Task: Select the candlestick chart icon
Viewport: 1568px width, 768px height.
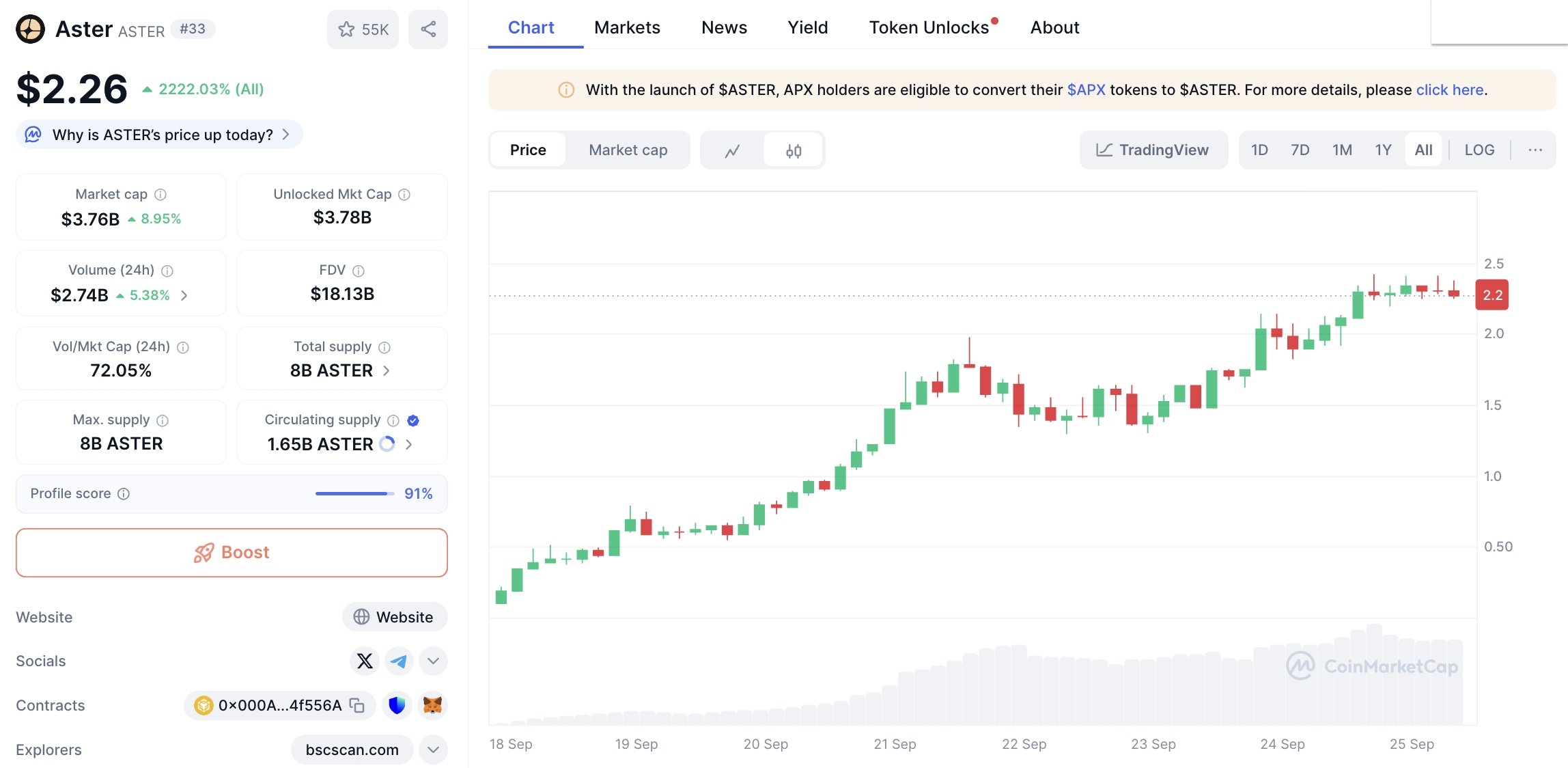Action: [x=794, y=150]
